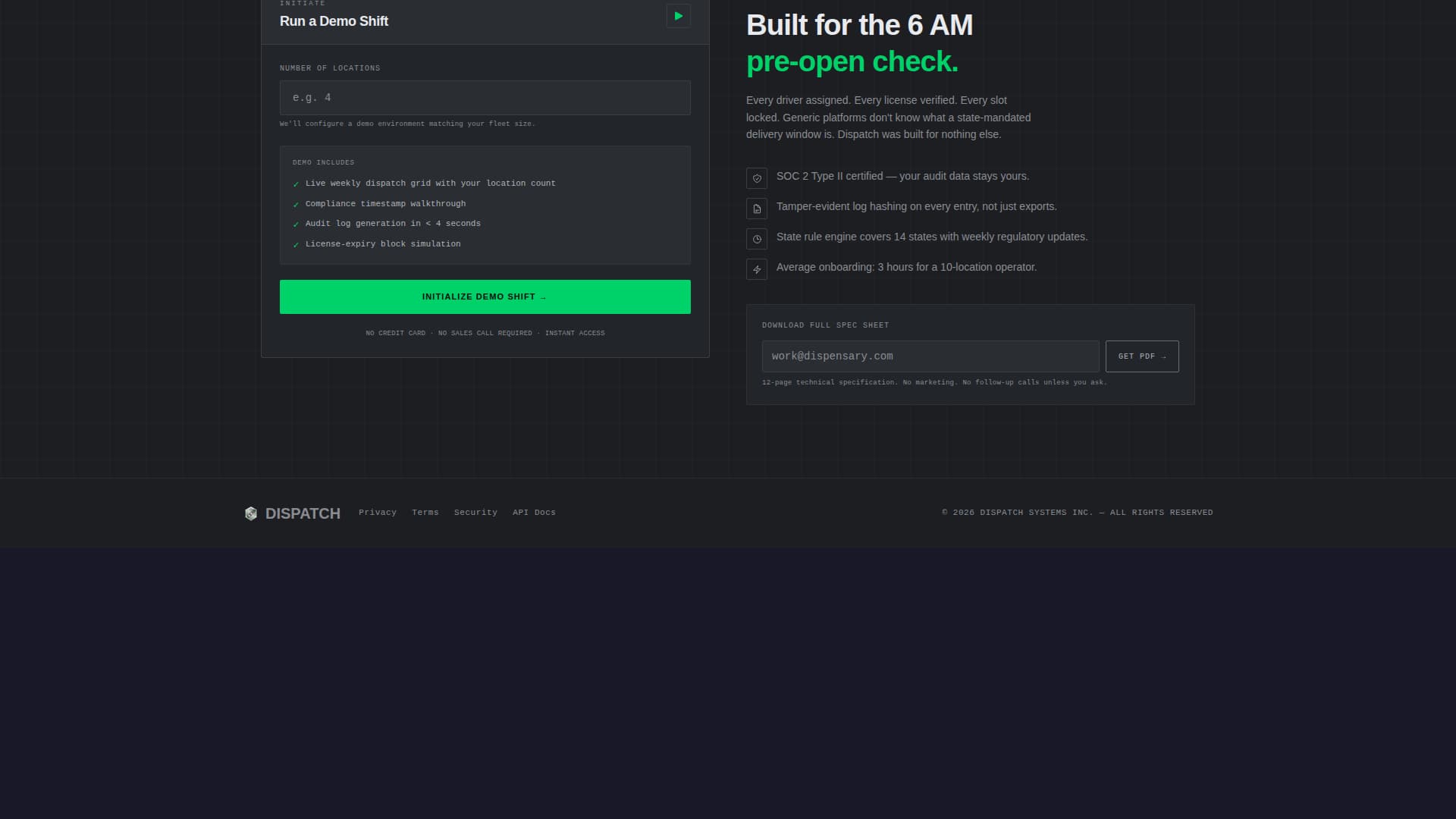Focus the Number of Locations input field
1456x819 pixels.
point(485,98)
